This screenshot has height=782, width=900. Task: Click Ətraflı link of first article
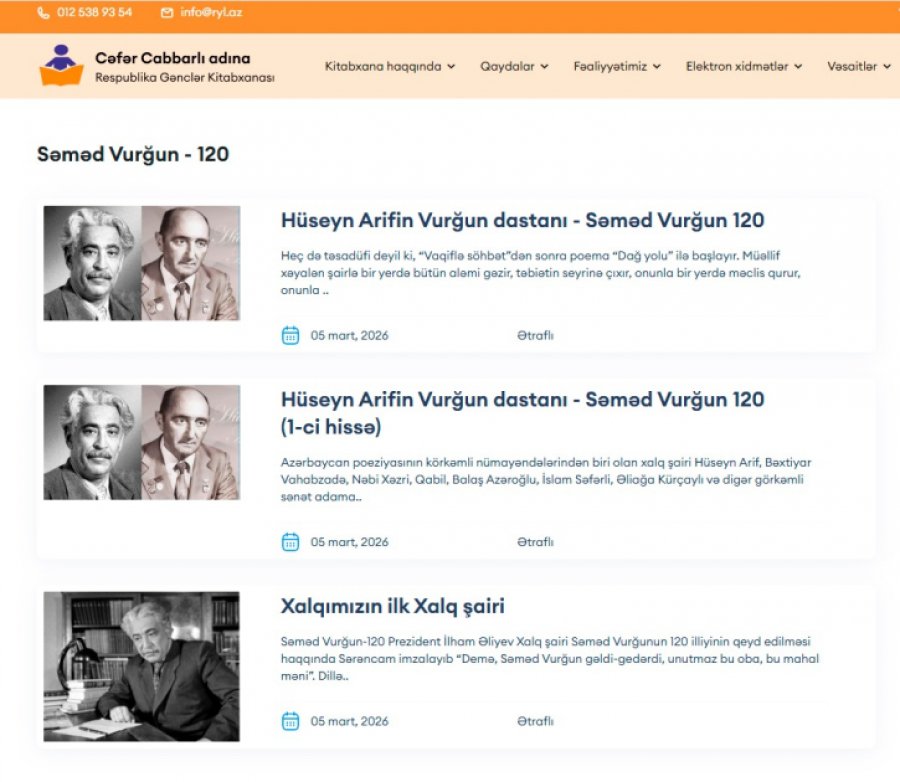coord(535,335)
